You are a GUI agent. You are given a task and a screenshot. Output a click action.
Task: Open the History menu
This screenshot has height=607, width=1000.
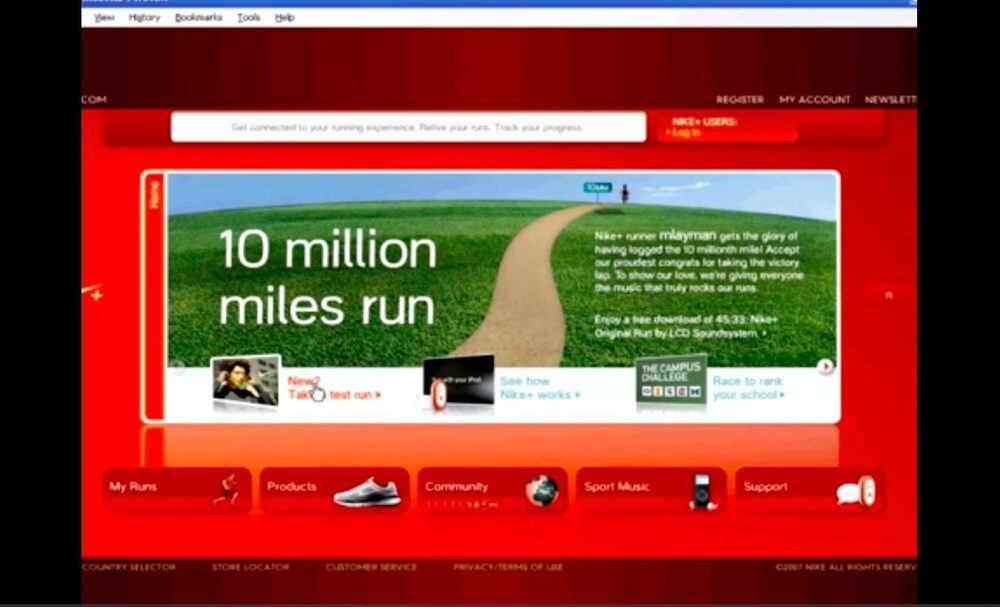pos(144,18)
